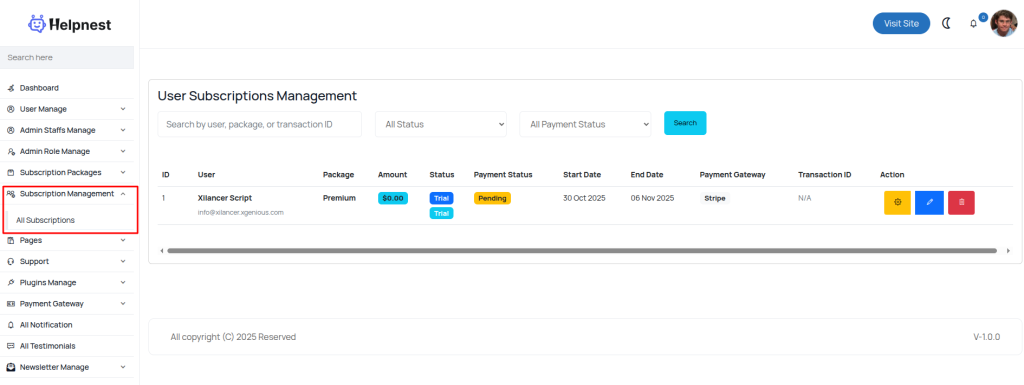Viewport: 1024px width, 385px height.
Task: Click the info@xilancer.xgenious.com email
Action: pyautogui.click(x=241, y=213)
